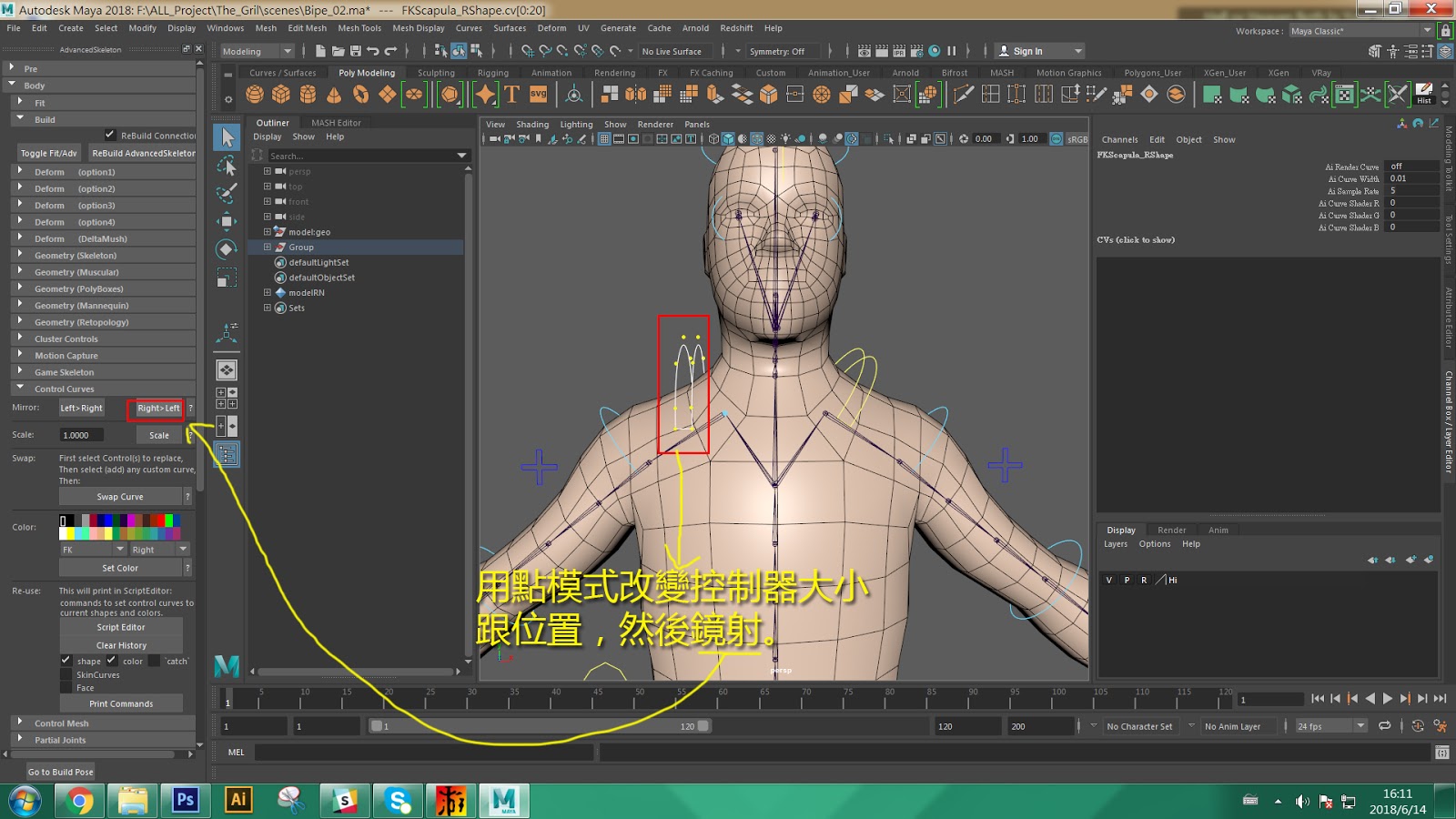1456x819 pixels.
Task: Open Photoshop from the Windows taskbar
Action: (186, 801)
